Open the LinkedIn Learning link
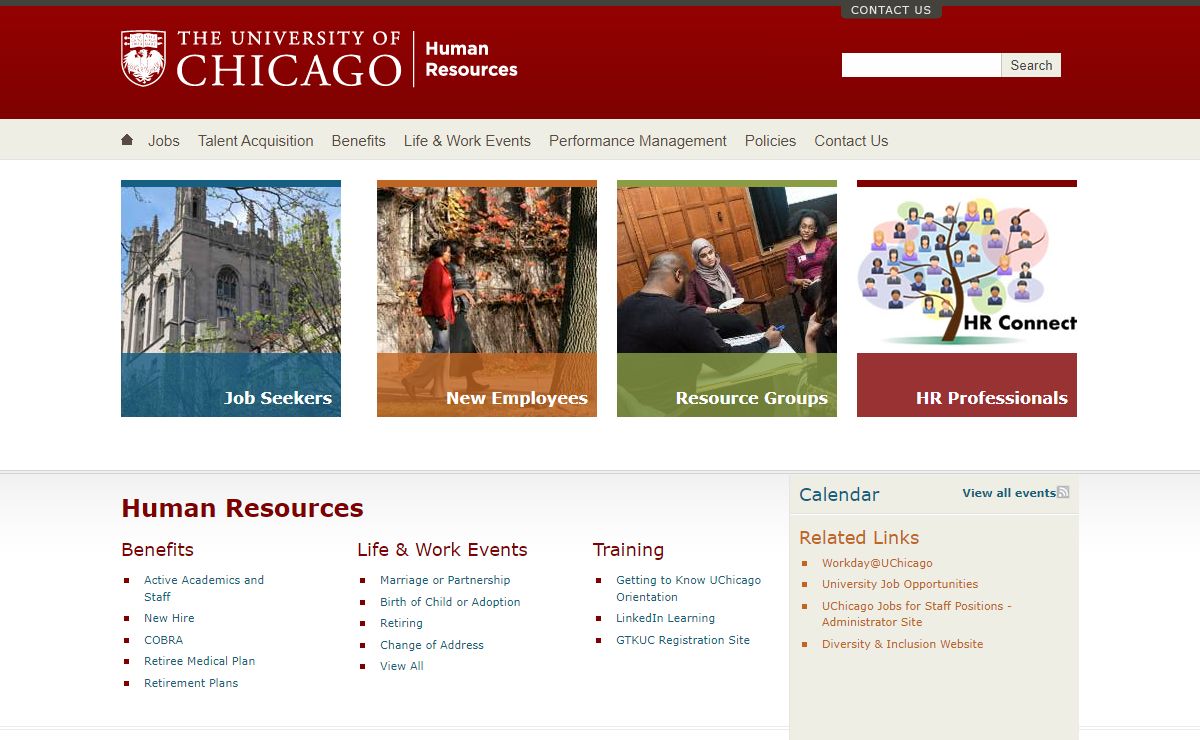Screen dimensions: 1200x740 665,618
